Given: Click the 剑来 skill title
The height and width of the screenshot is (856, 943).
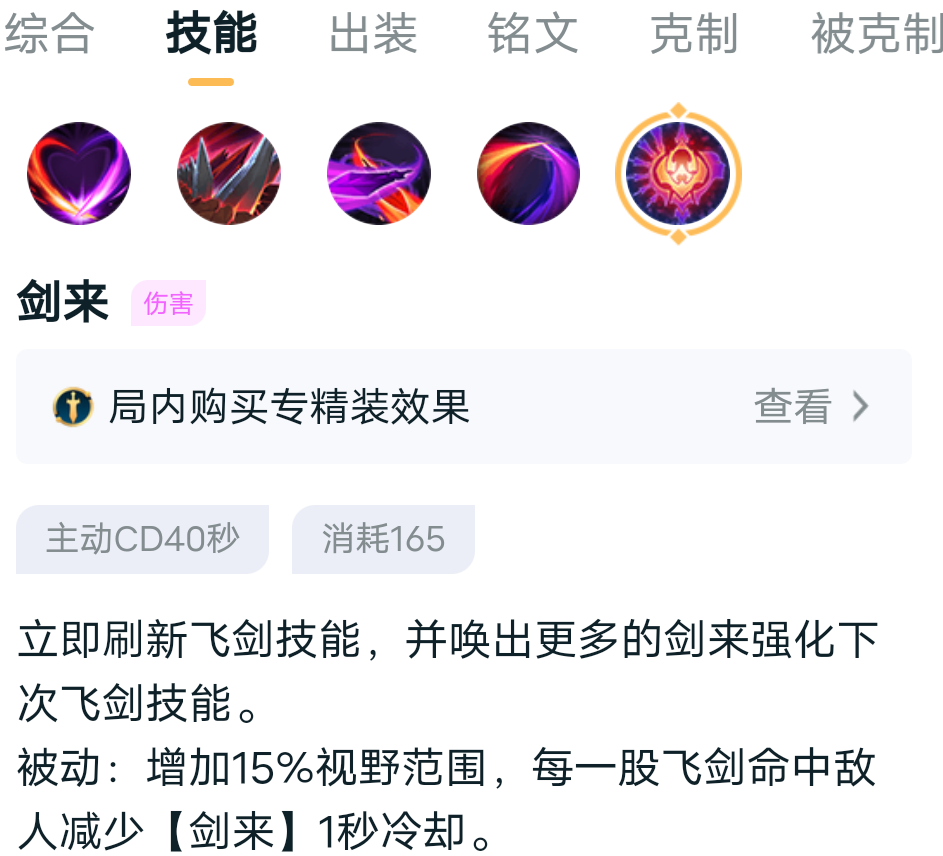Looking at the screenshot, I should pos(63,302).
